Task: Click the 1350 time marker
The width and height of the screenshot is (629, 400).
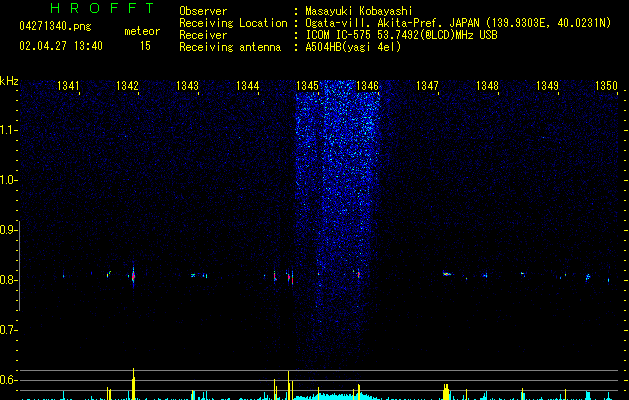Action: 607,86
